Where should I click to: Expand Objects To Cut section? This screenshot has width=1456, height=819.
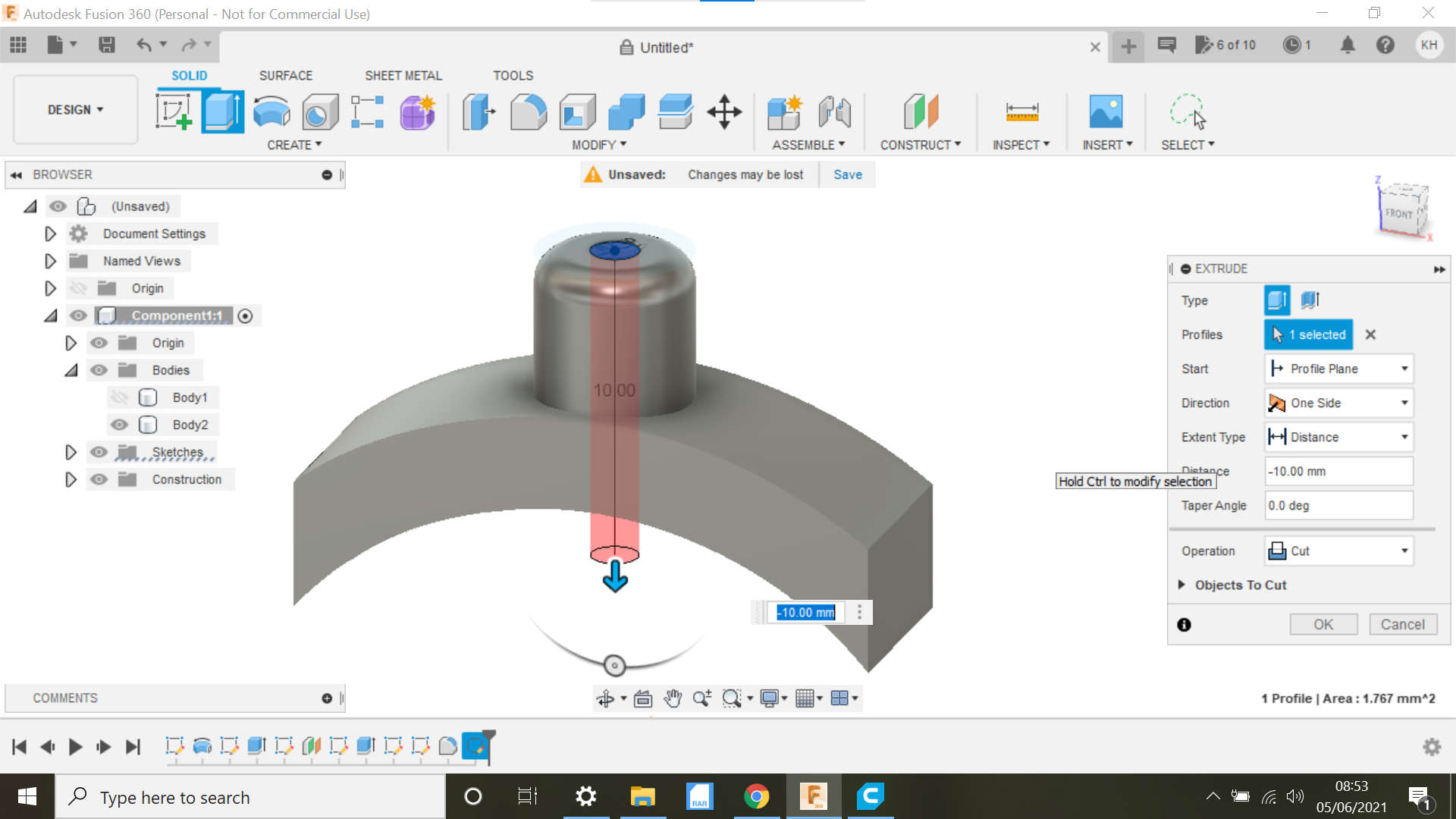(1182, 585)
